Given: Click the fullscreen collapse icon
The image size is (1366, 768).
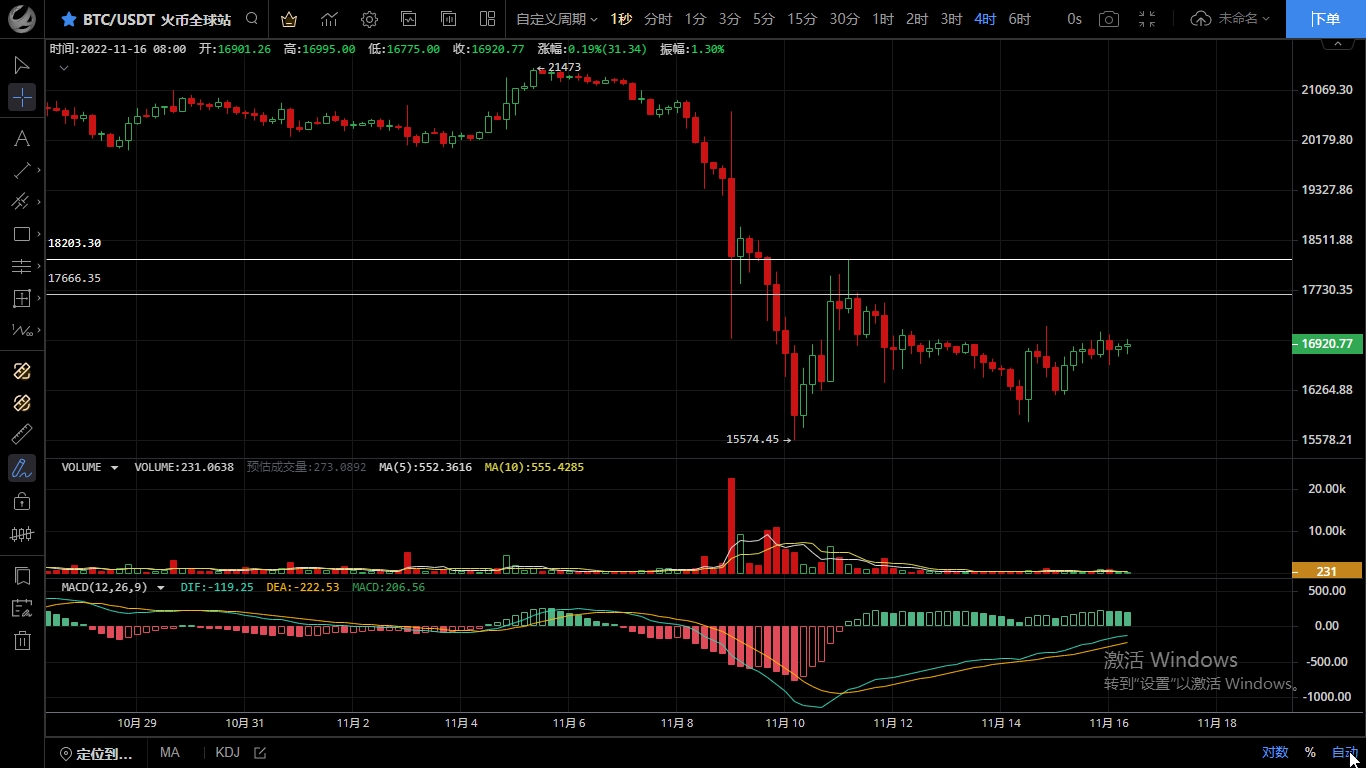Looking at the screenshot, I should pos(1147,19).
